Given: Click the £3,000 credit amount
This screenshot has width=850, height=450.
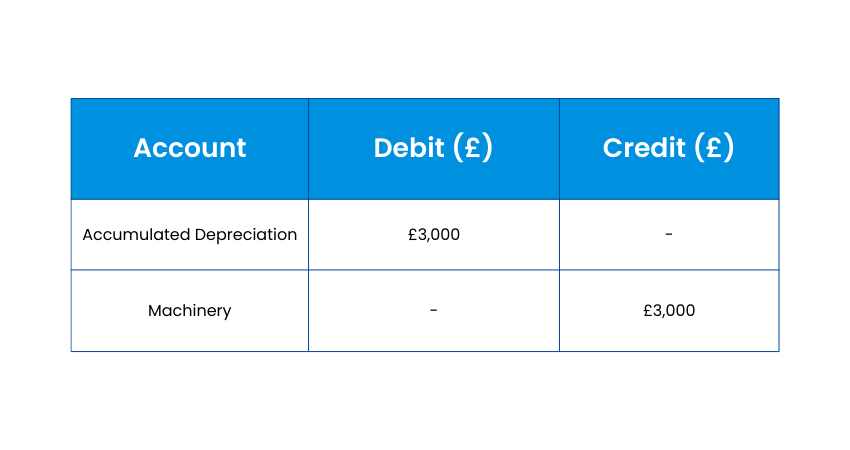Looking at the screenshot, I should 669,311.
